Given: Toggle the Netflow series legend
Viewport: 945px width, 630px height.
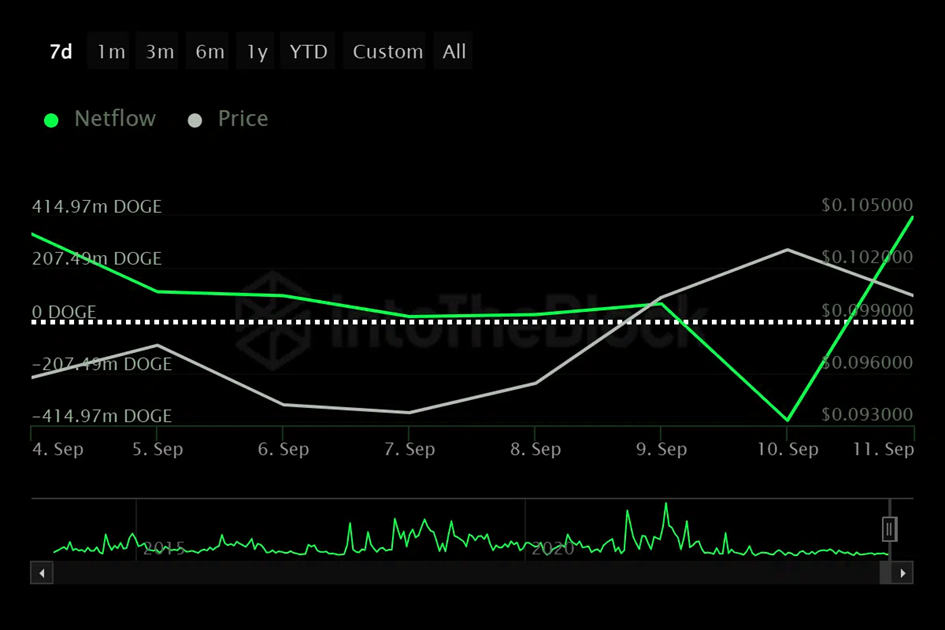Looking at the screenshot, I should (x=100, y=119).
